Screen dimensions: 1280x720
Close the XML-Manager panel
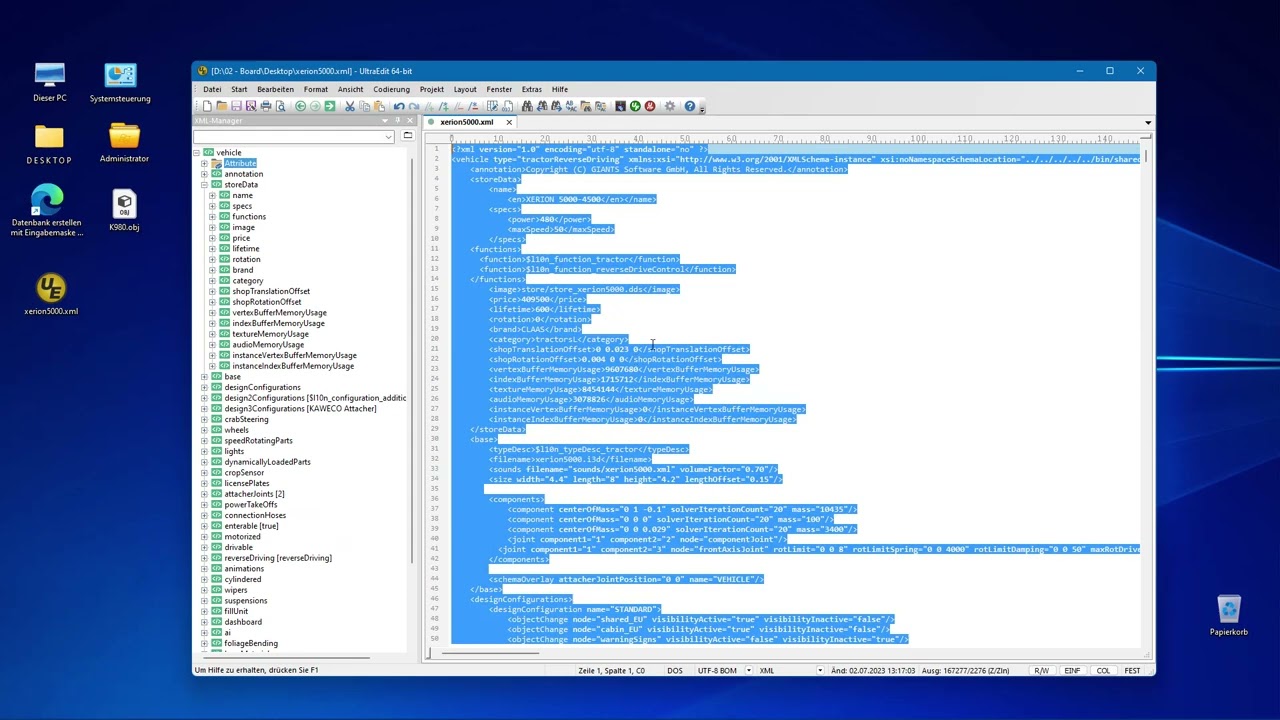409,121
